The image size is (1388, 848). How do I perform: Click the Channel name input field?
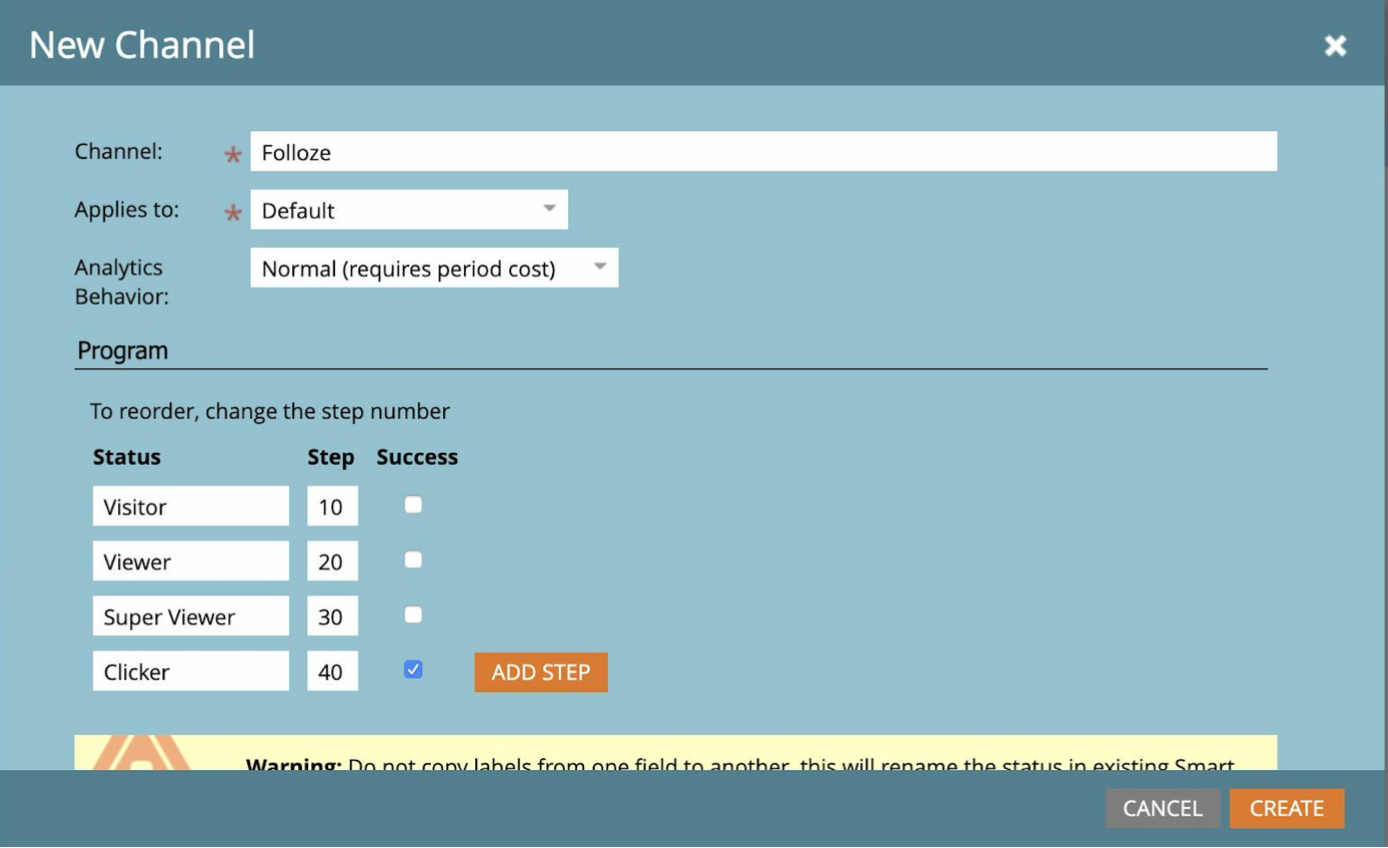point(763,151)
